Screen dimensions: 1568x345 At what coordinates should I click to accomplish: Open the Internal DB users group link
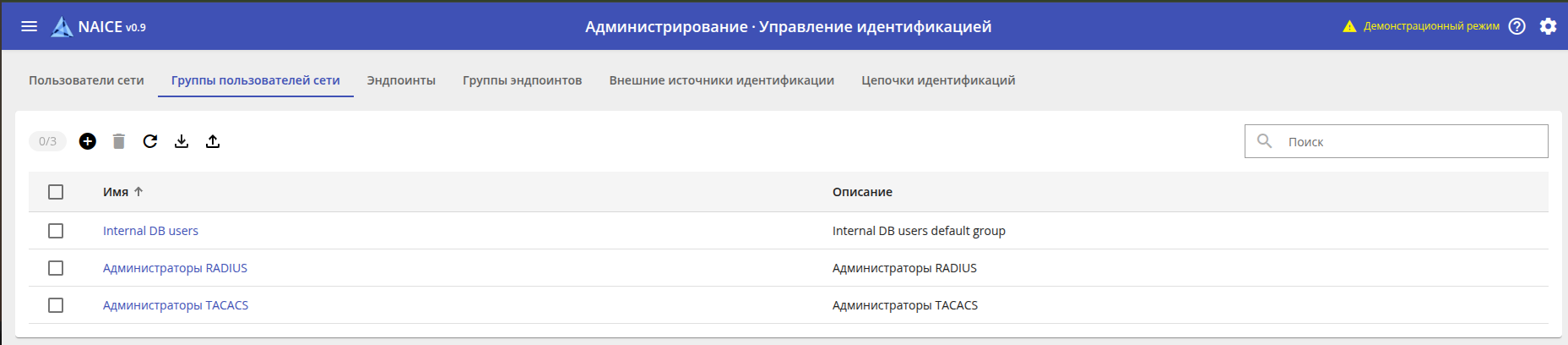tap(150, 231)
